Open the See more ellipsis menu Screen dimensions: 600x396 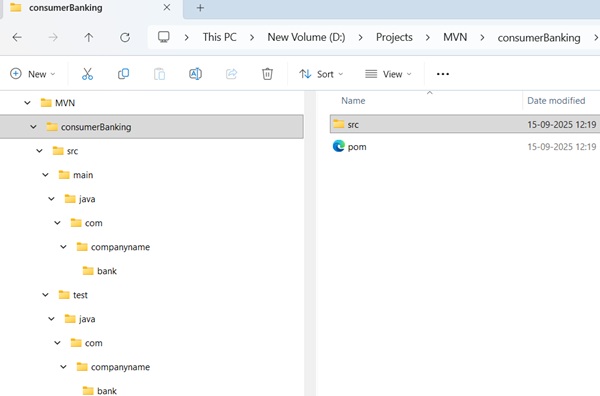443,74
